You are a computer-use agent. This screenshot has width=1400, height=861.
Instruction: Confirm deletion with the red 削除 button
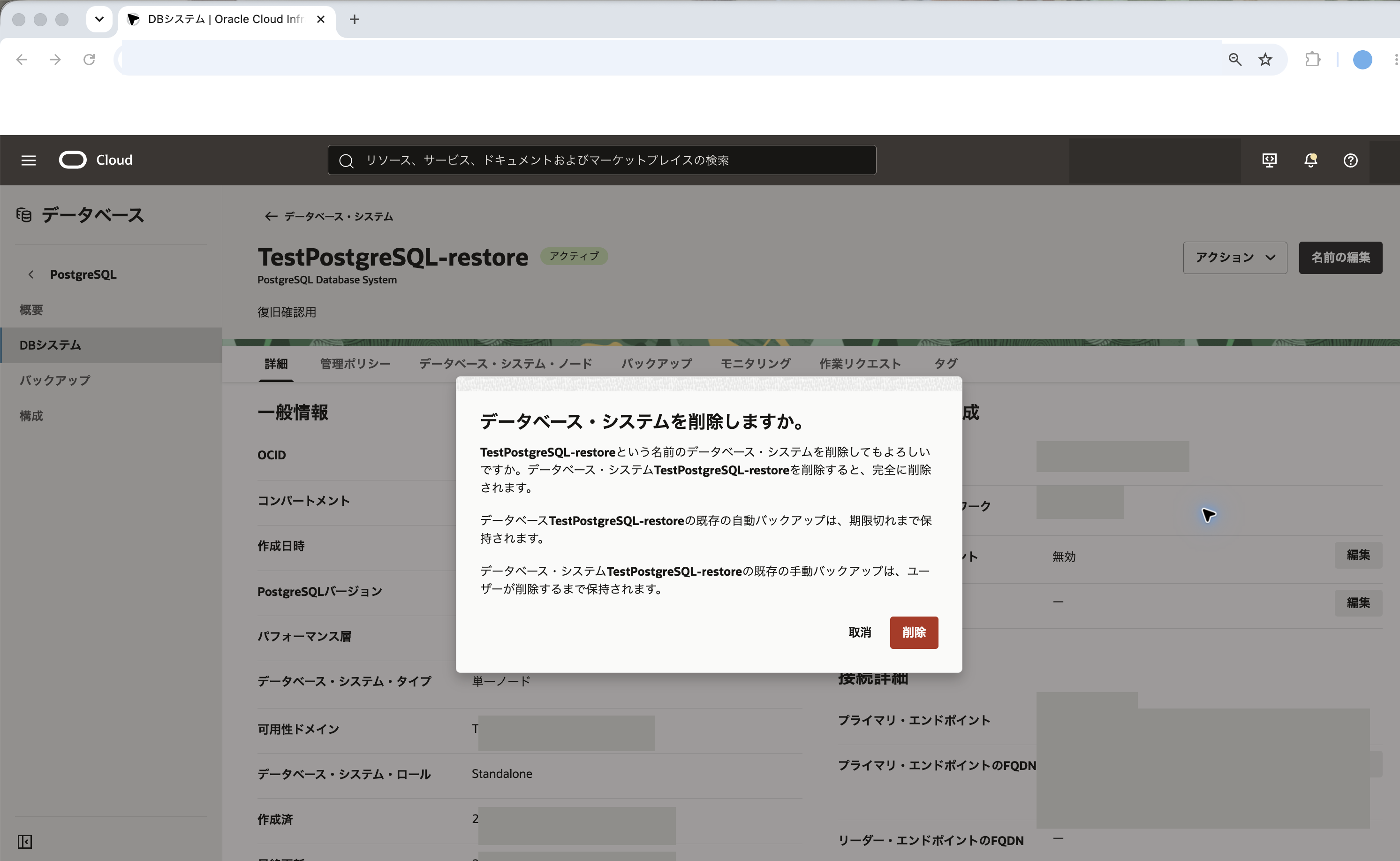[914, 632]
